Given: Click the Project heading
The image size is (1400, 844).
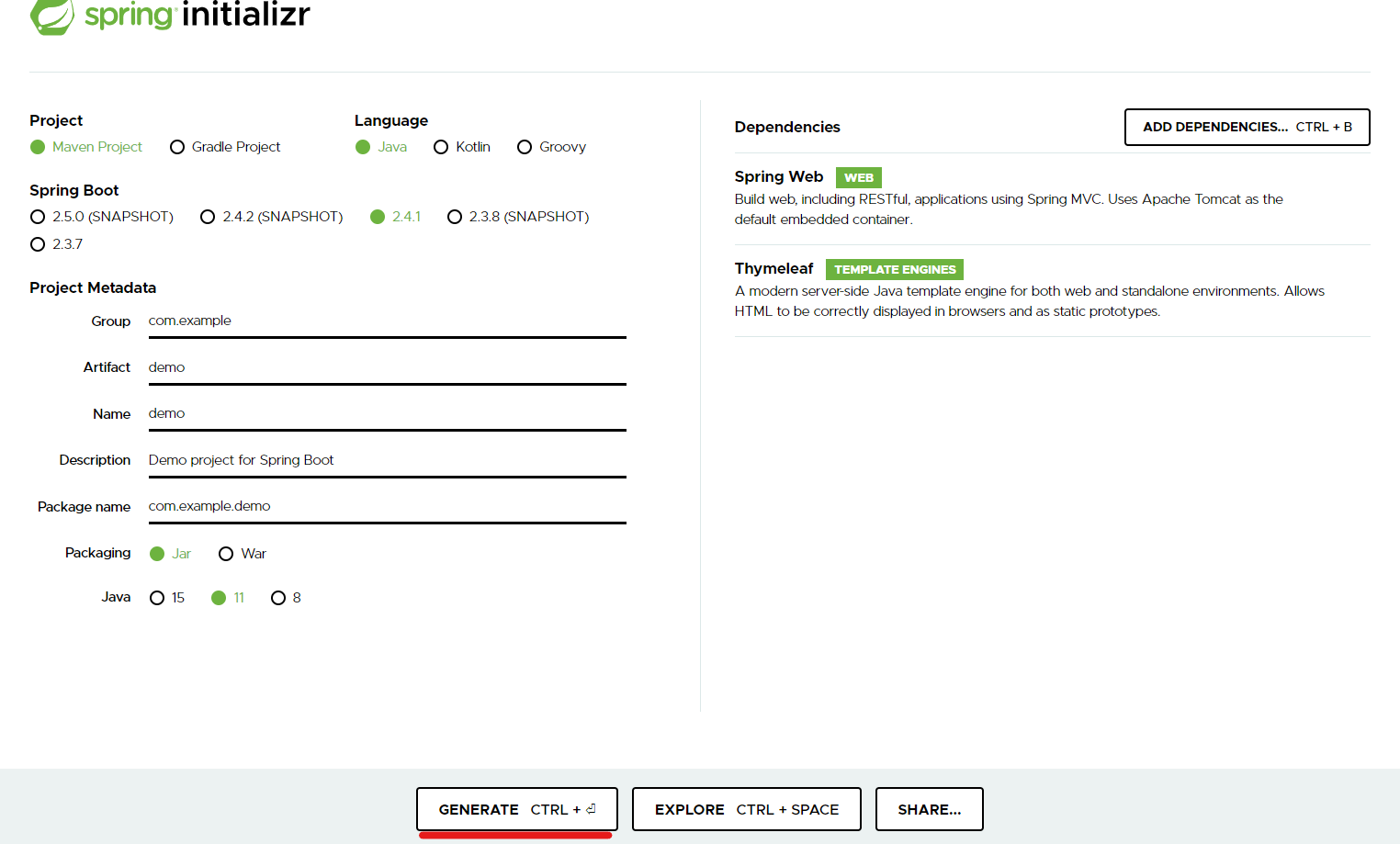Looking at the screenshot, I should coord(56,120).
